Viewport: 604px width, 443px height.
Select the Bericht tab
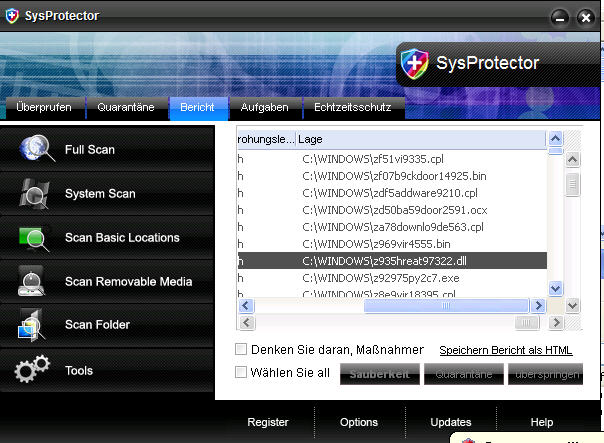coord(197,107)
